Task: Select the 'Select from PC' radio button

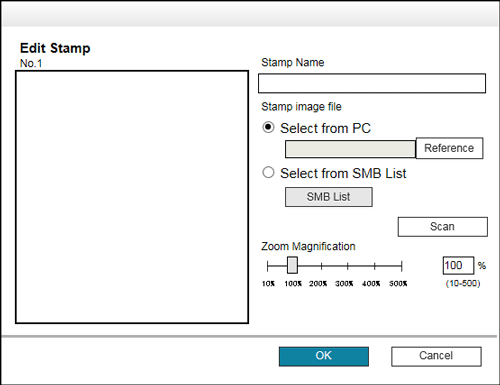Action: pyautogui.click(x=268, y=127)
